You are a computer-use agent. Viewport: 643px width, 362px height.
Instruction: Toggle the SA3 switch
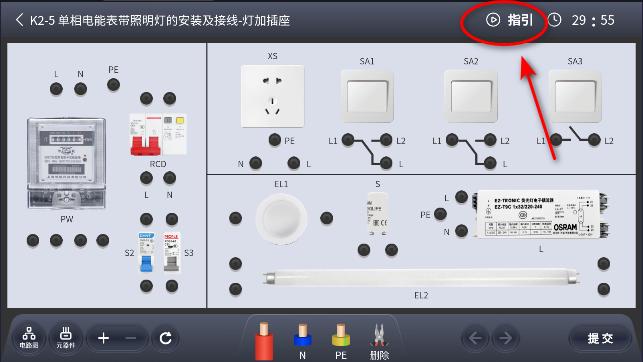pyautogui.click(x=575, y=96)
